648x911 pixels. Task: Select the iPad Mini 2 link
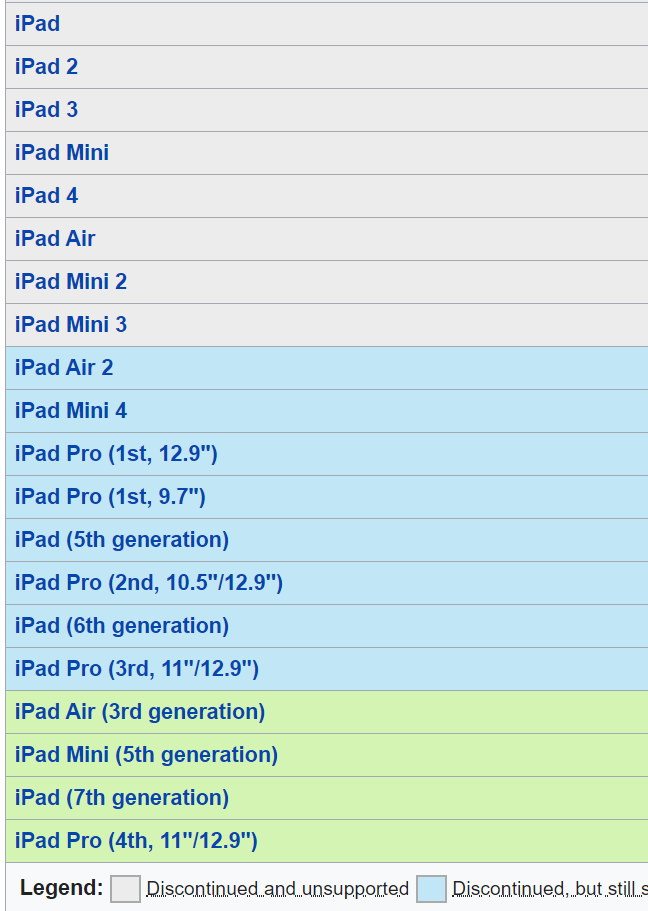point(71,282)
